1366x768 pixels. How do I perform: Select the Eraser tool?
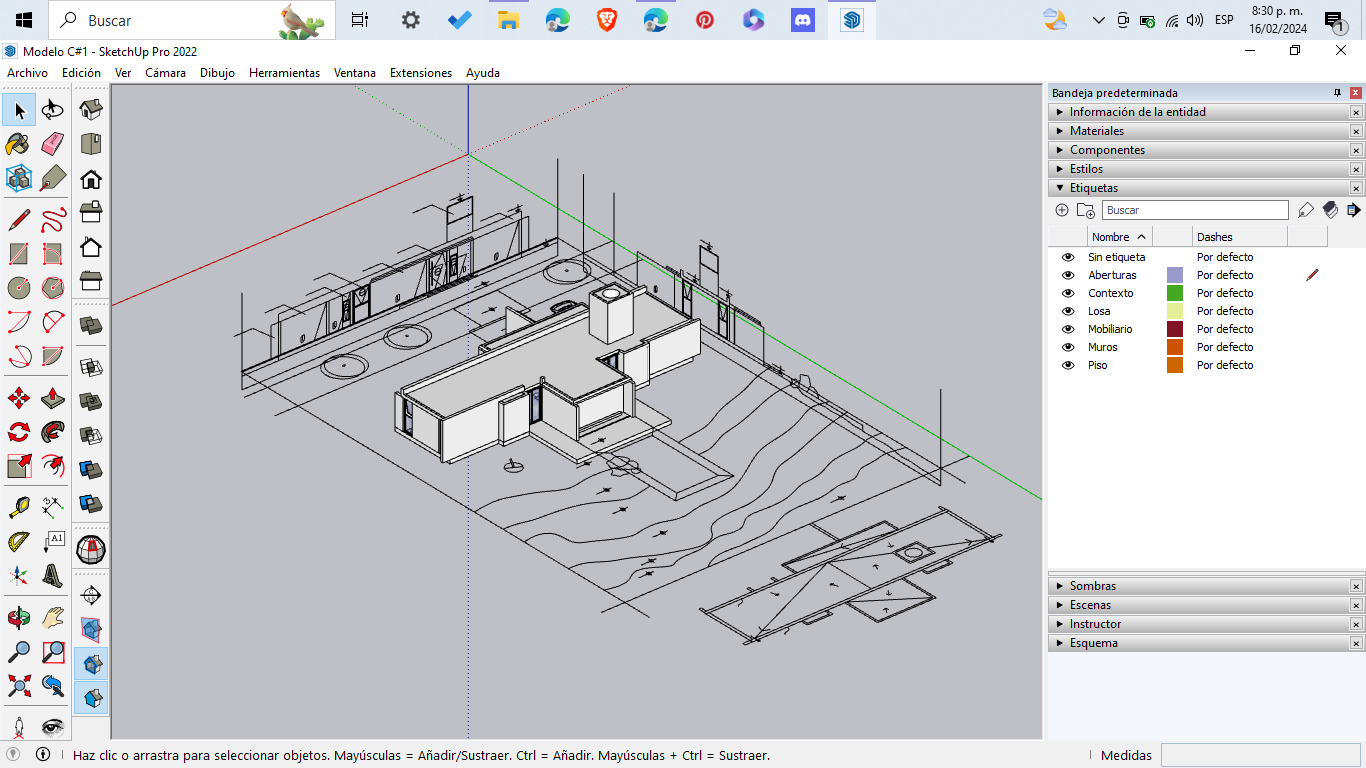tap(53, 144)
